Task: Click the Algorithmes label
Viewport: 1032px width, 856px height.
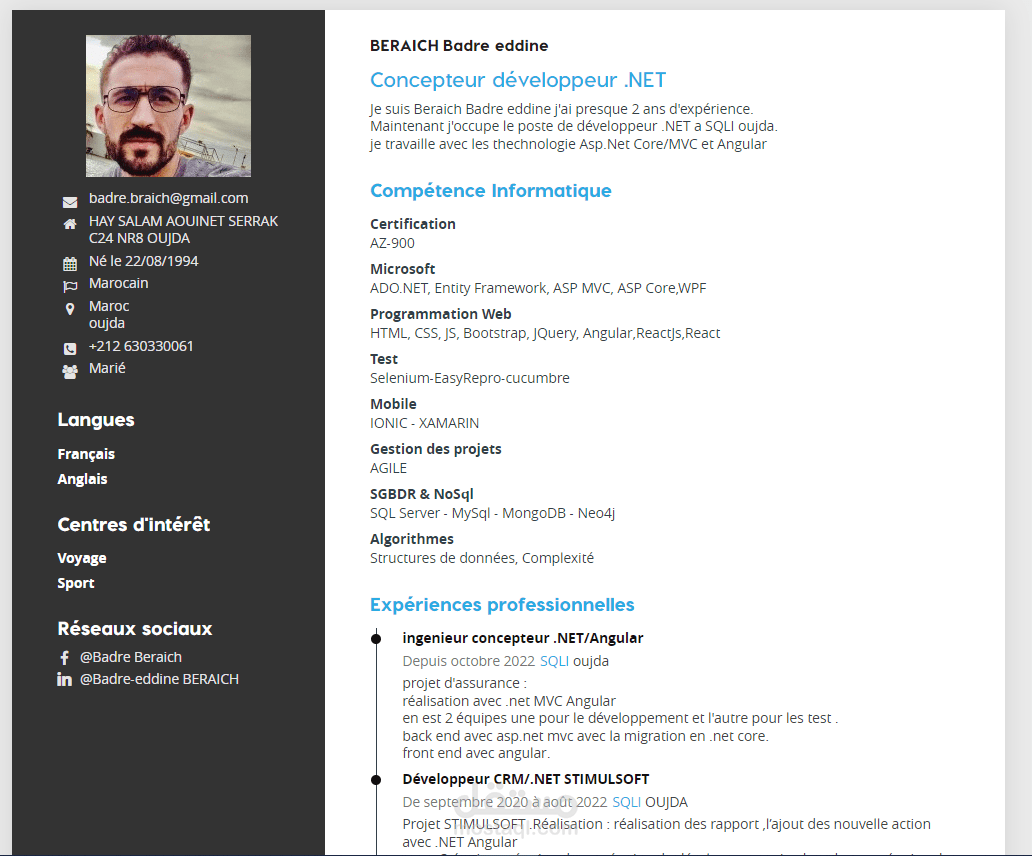Action: 412,540
